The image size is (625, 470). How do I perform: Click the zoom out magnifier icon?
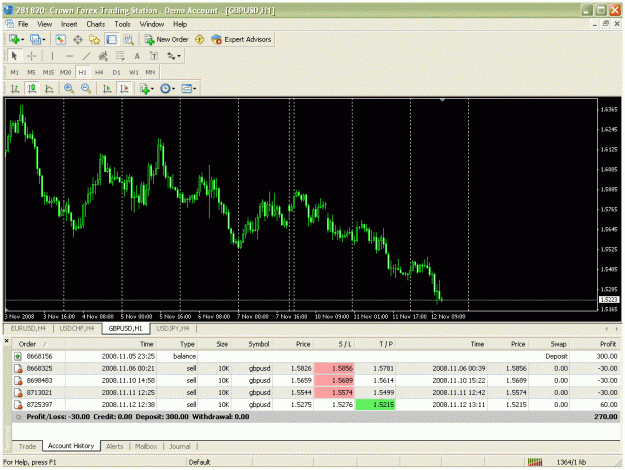point(86,88)
